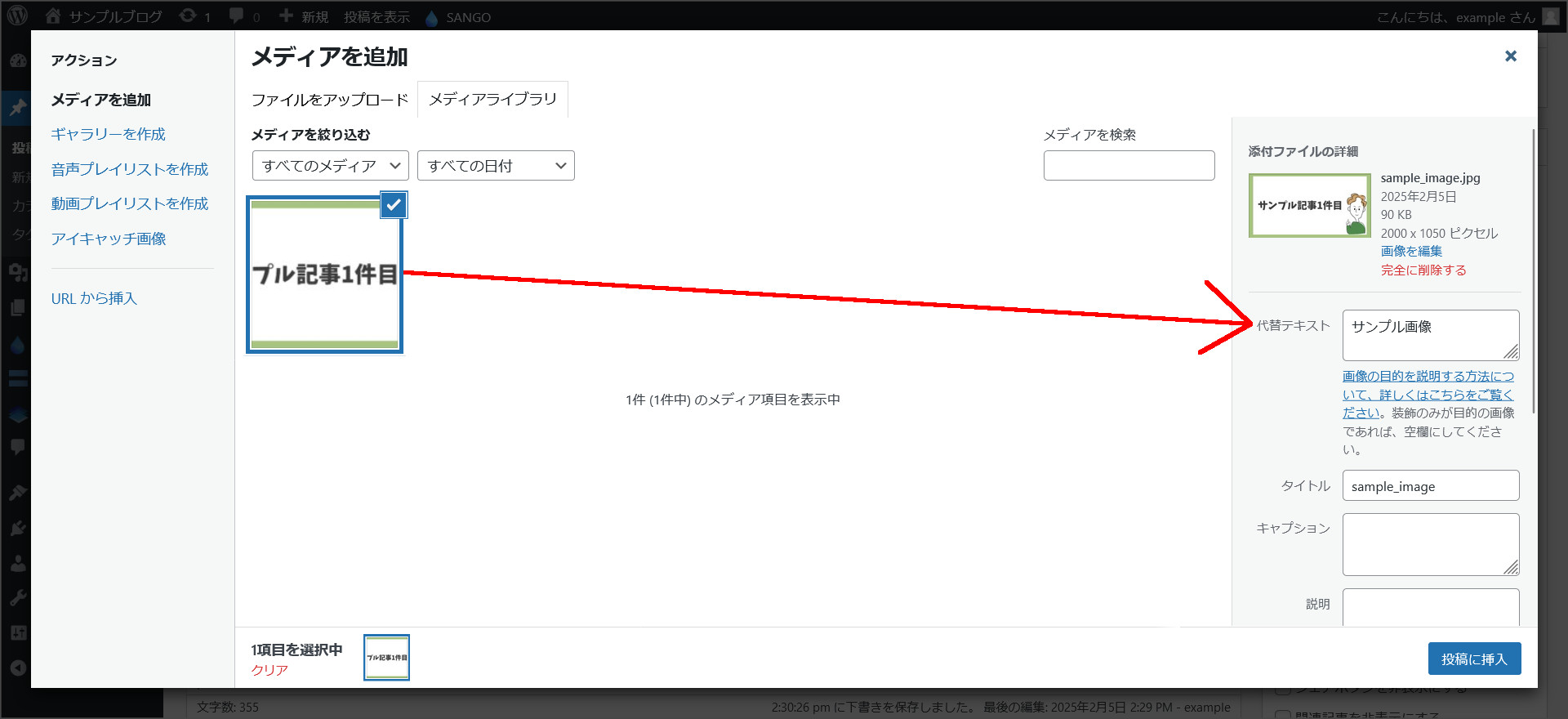Close the media dialog with X
The height and width of the screenshot is (719, 1568).
point(1510,56)
